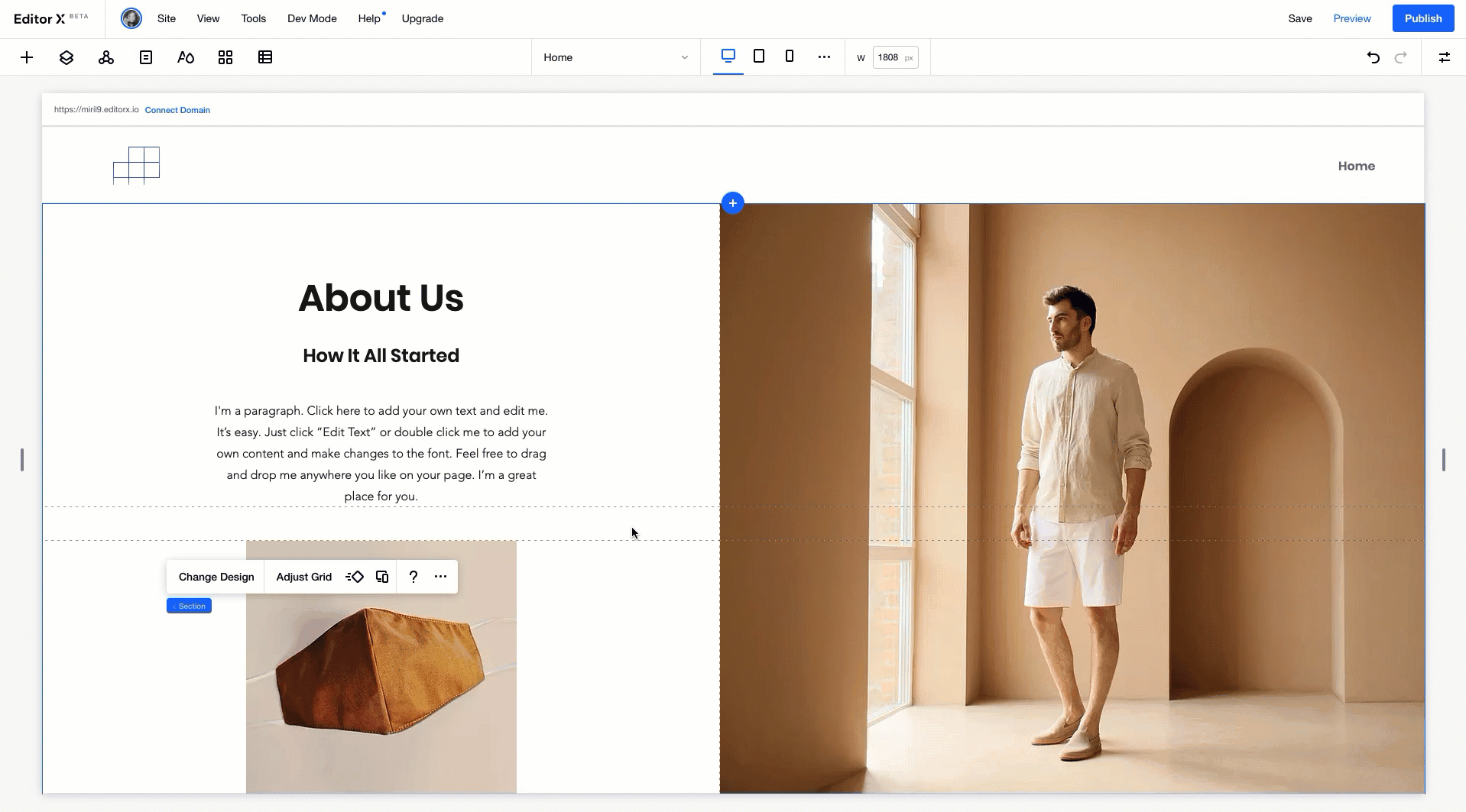The height and width of the screenshot is (812, 1466).
Task: Open the View menu
Action: [208, 18]
